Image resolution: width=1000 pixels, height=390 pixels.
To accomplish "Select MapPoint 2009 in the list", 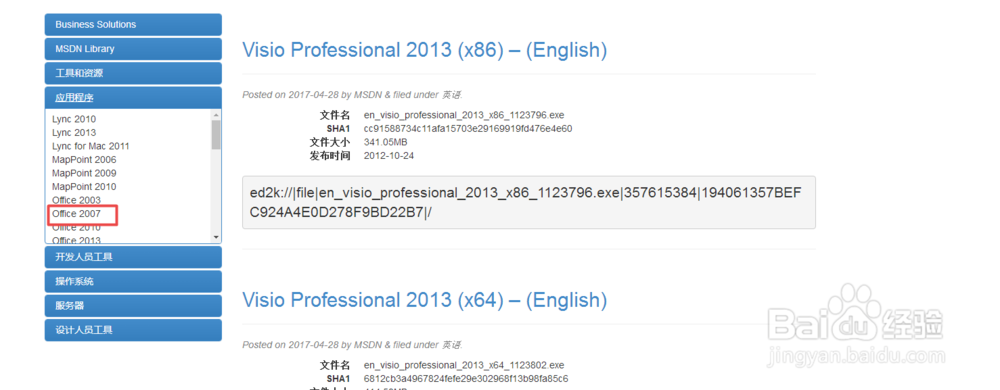I will tap(84, 173).
